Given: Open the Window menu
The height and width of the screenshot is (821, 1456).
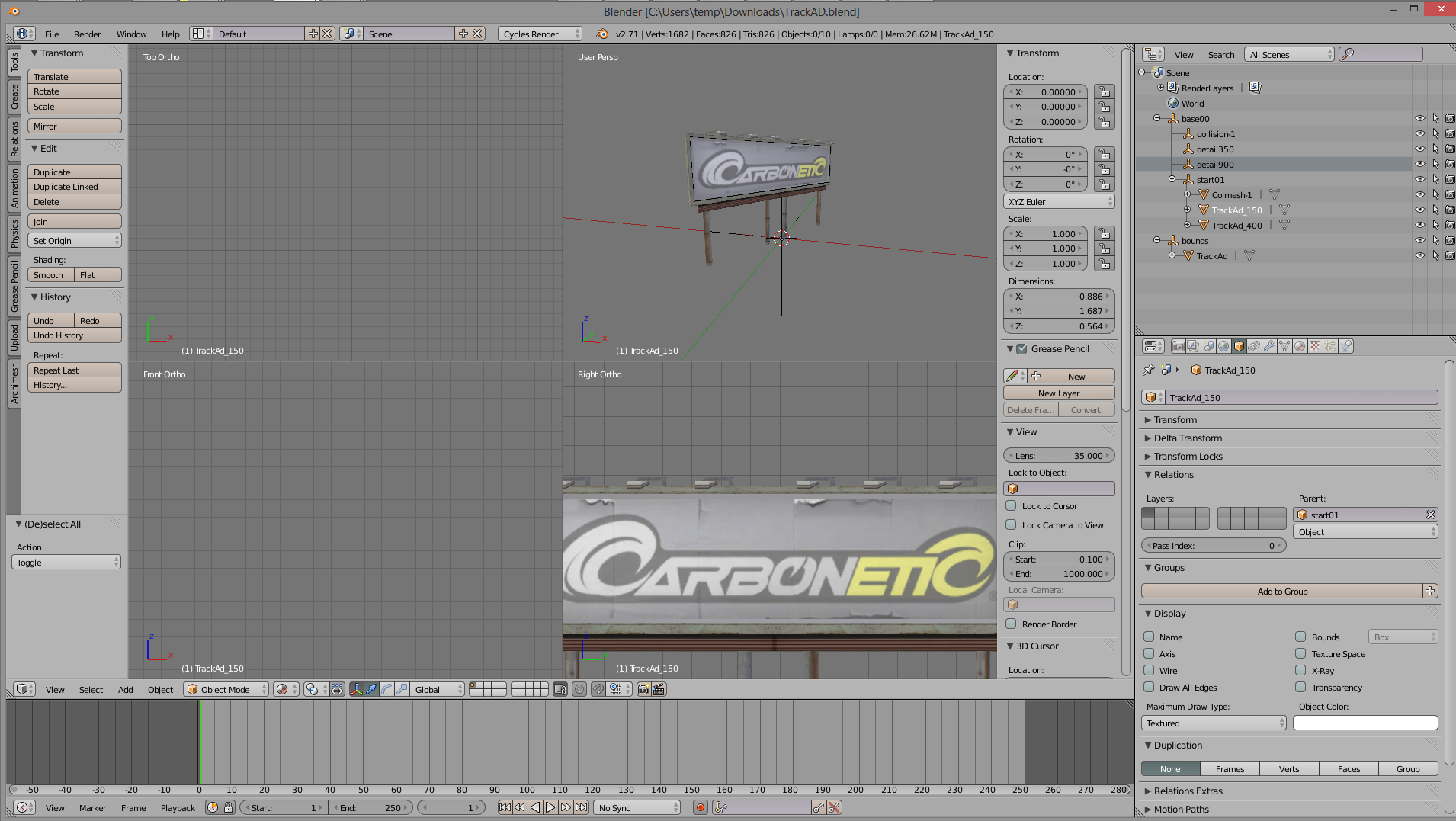Looking at the screenshot, I should coord(131,34).
